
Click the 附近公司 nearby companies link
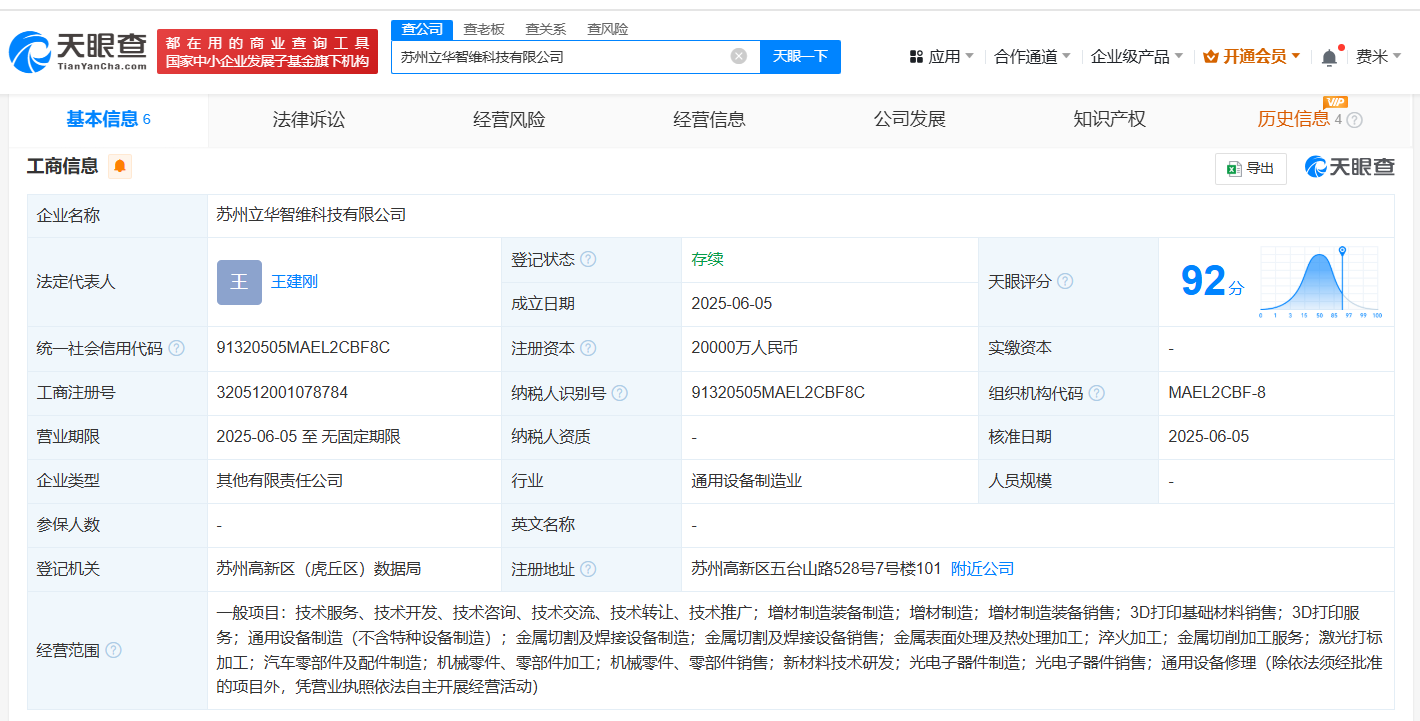coord(982,569)
